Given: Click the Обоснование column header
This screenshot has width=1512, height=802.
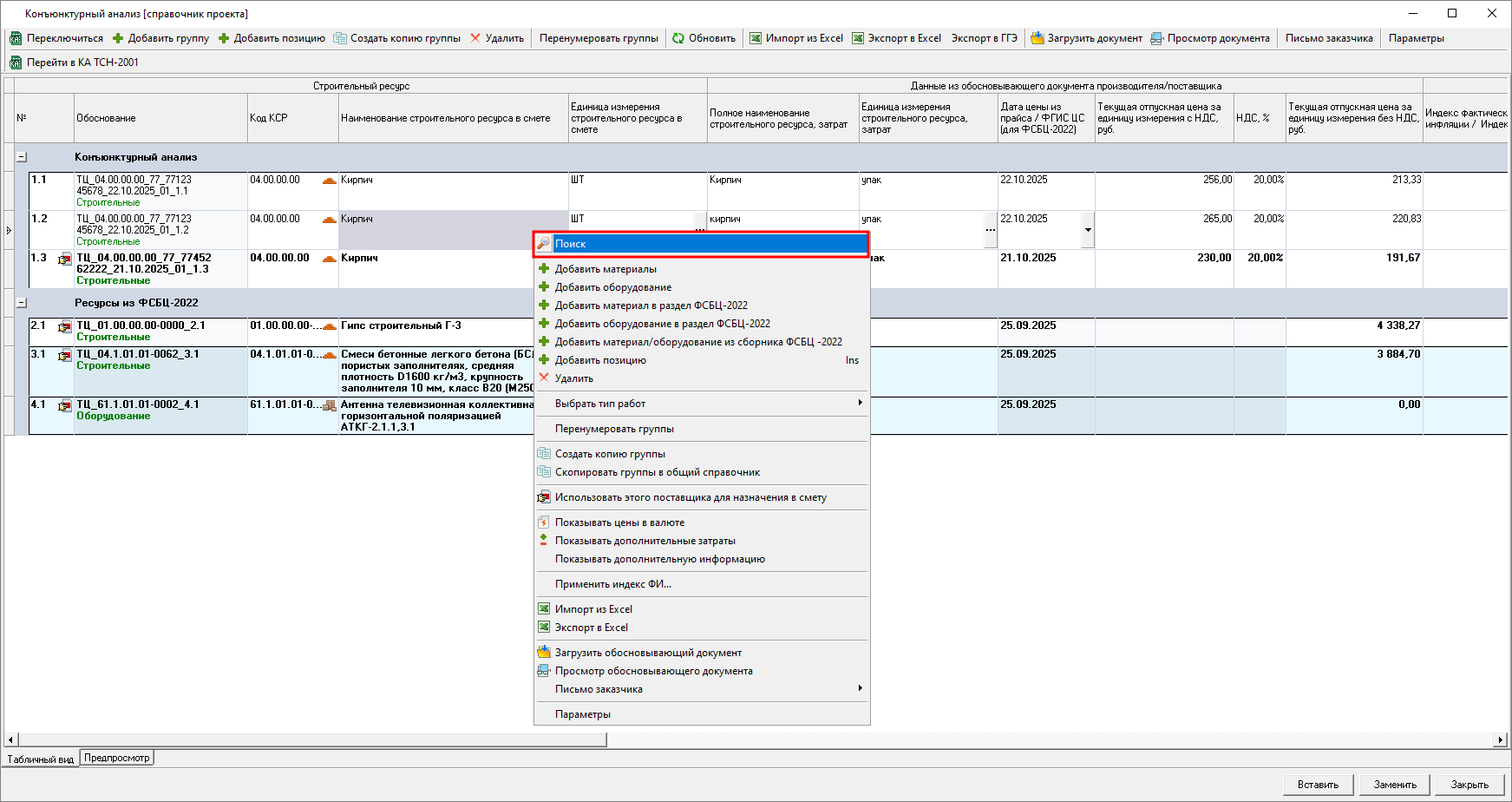Looking at the screenshot, I should pyautogui.click(x=160, y=118).
